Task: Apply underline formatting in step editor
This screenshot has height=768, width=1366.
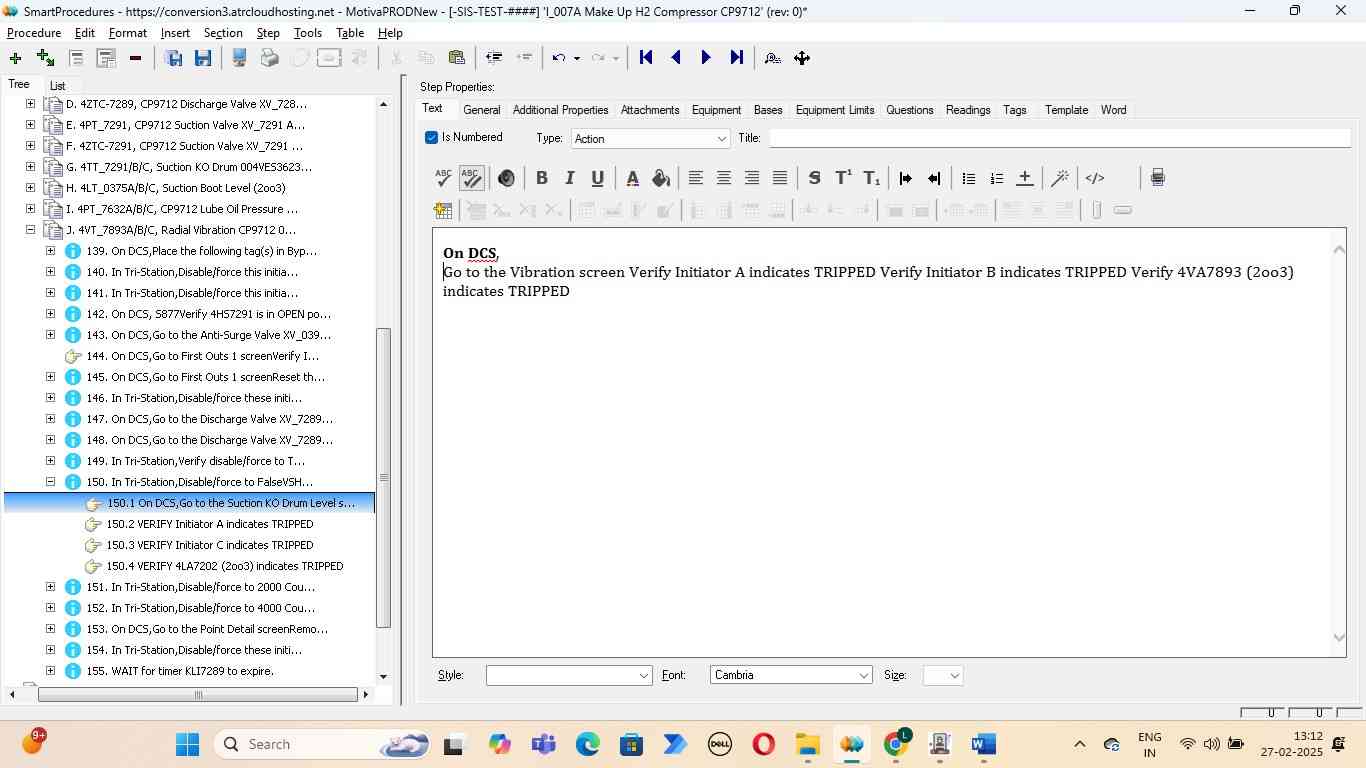Action: [597, 178]
